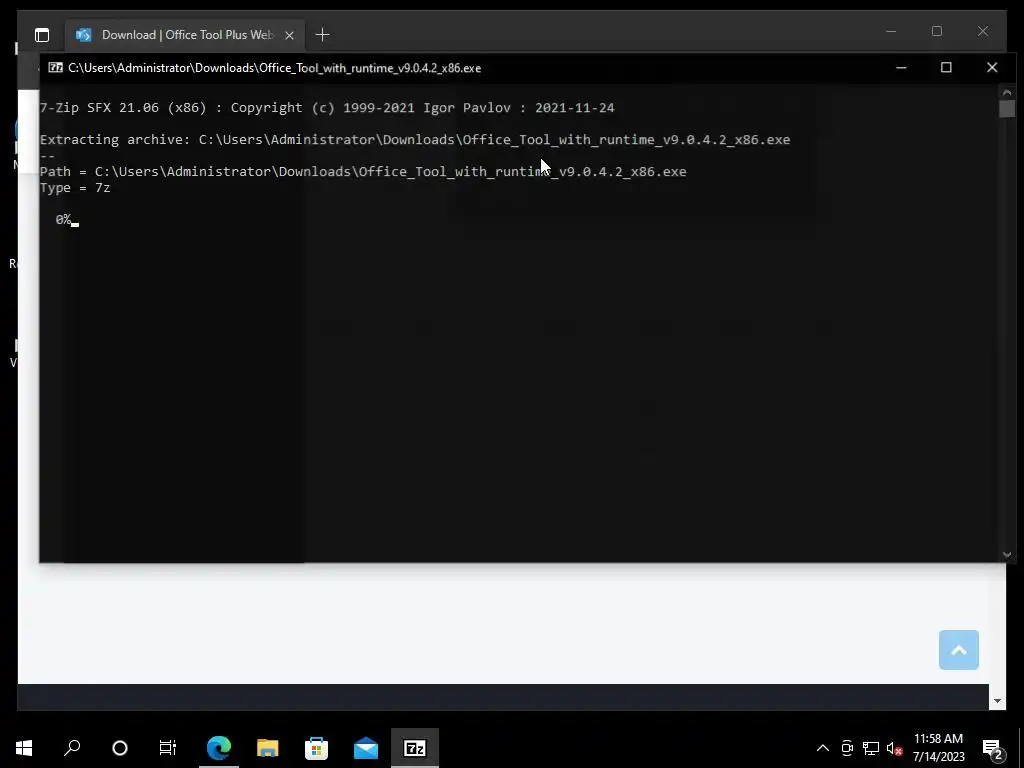This screenshot has width=1024, height=768.
Task: Select the Download | Office Tool Plus tab
Action: 186,35
